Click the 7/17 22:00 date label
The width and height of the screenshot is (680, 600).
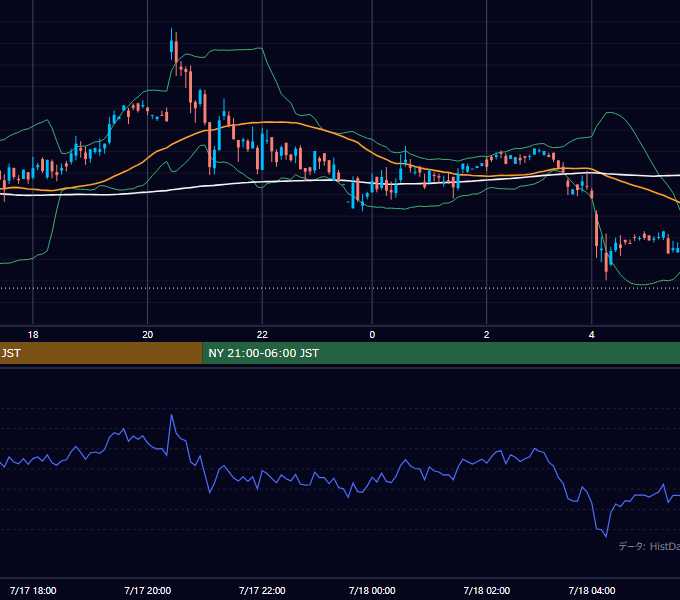(262, 590)
